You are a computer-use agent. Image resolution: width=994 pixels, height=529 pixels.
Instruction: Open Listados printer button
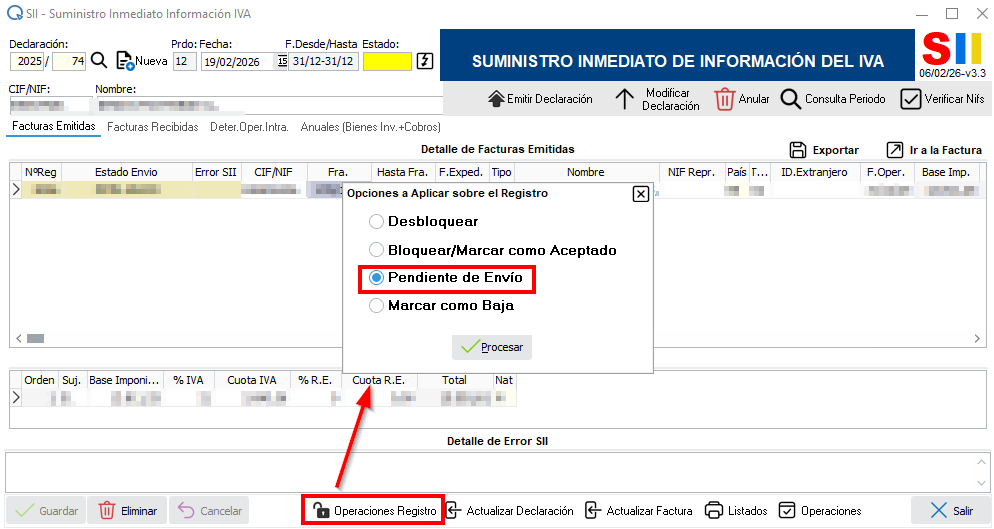point(736,511)
